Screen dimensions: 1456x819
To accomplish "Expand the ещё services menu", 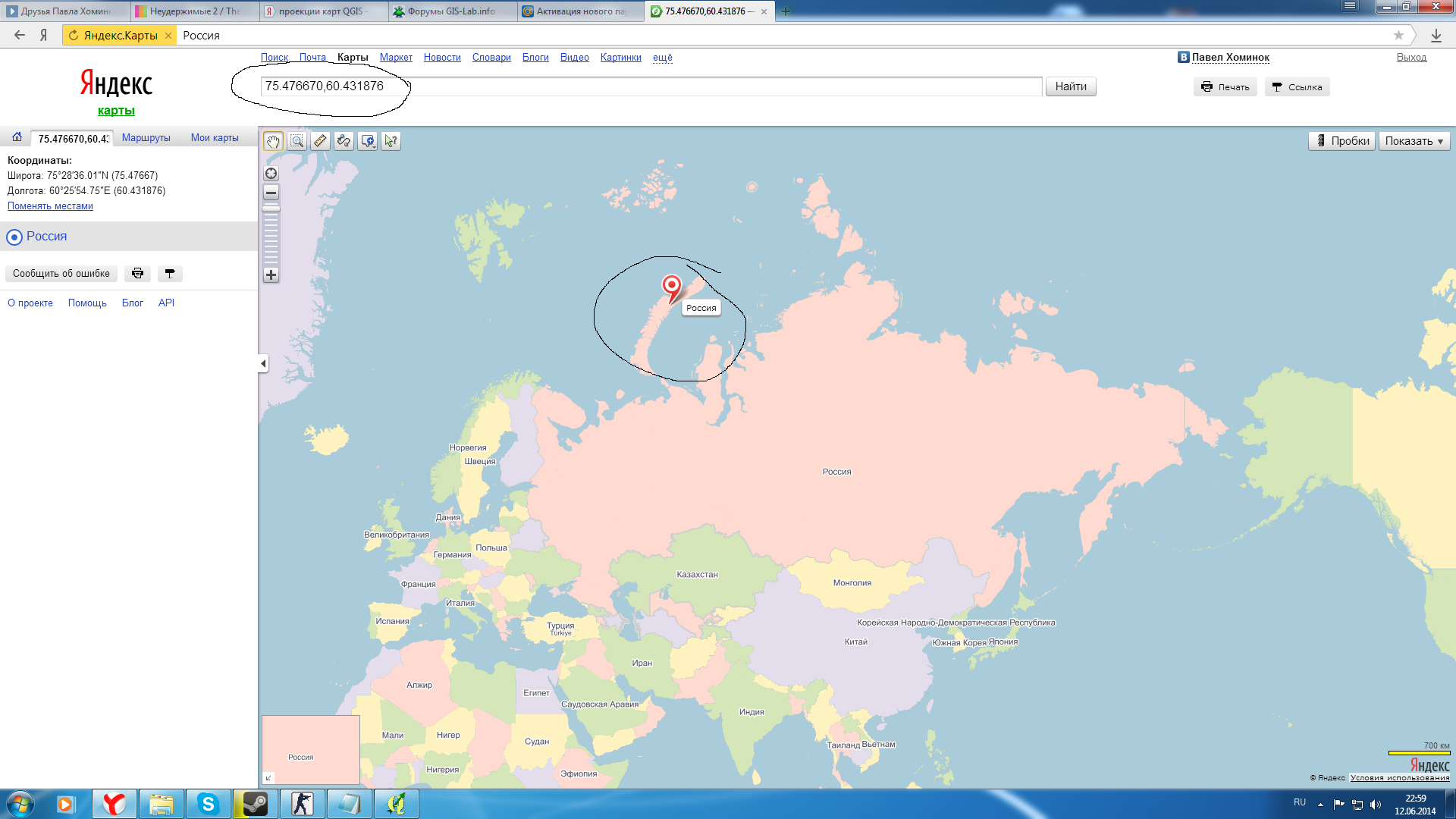I will [662, 58].
